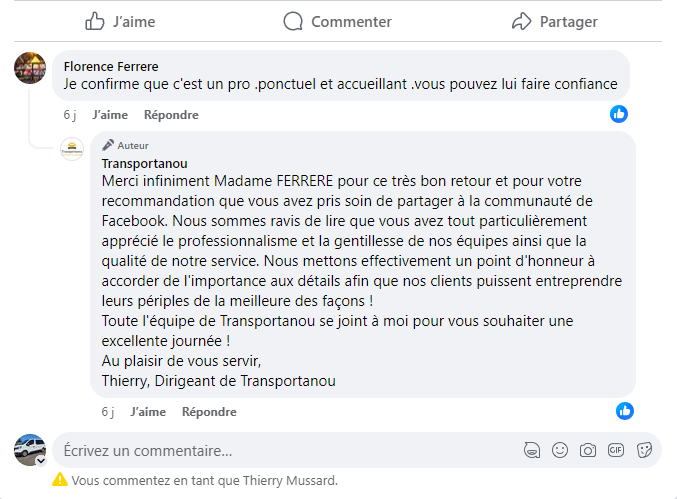Switch commenting profile via avatar arrow
The image size is (677, 499).
(41, 461)
